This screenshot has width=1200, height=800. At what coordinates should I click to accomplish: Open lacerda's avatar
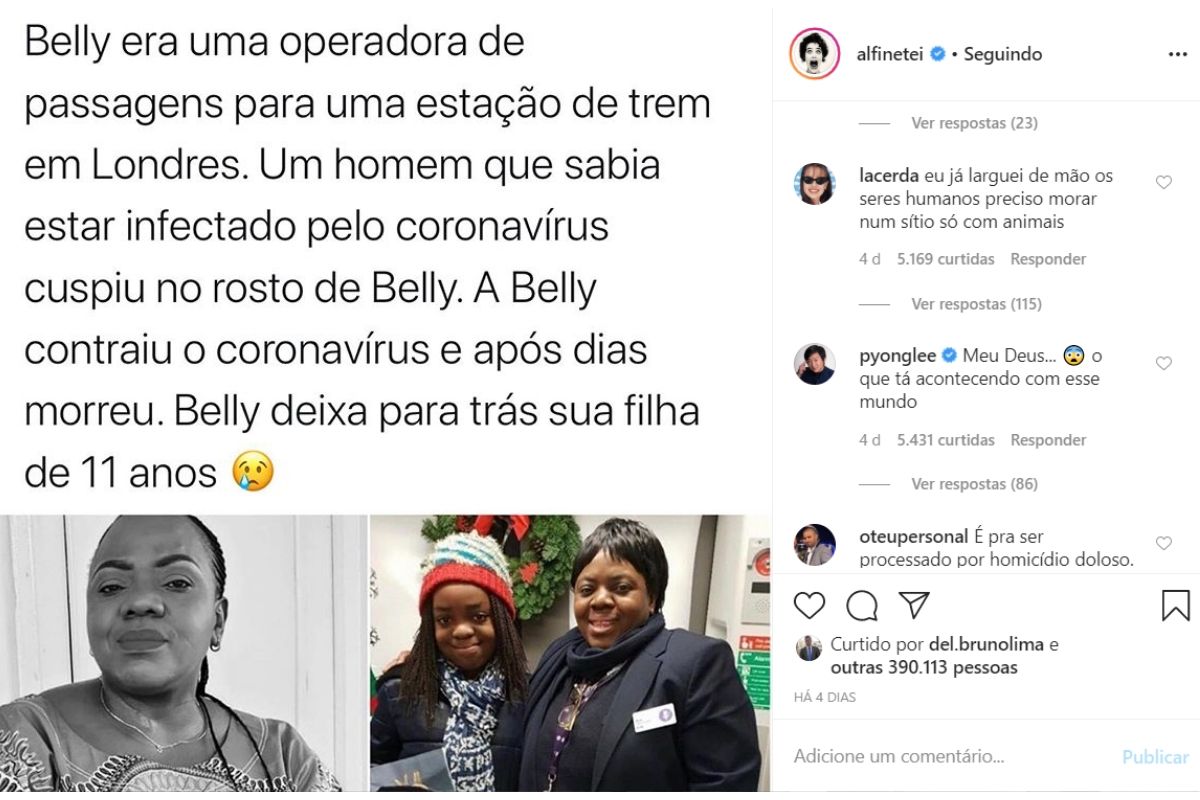[x=815, y=184]
